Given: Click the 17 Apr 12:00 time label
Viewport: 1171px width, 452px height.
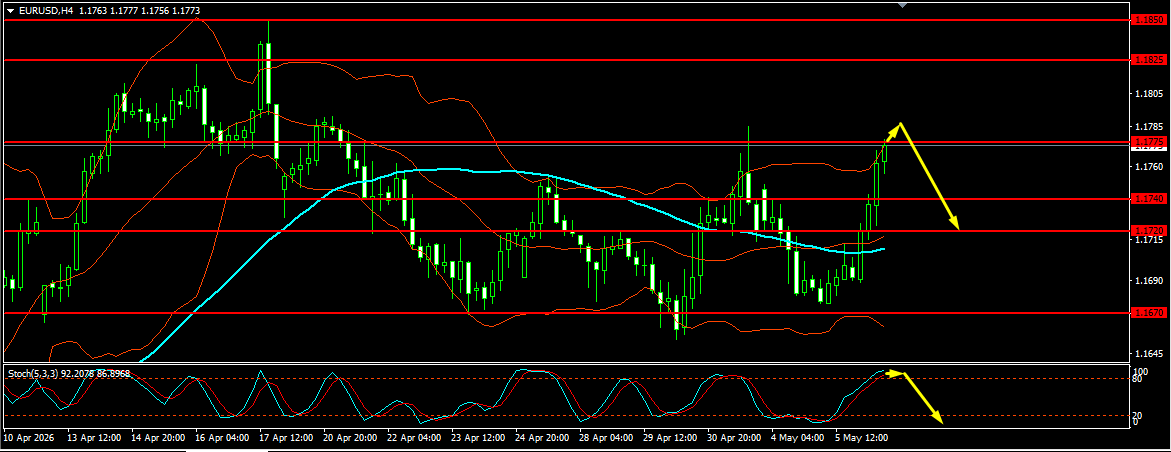Looking at the screenshot, I should pos(288,437).
